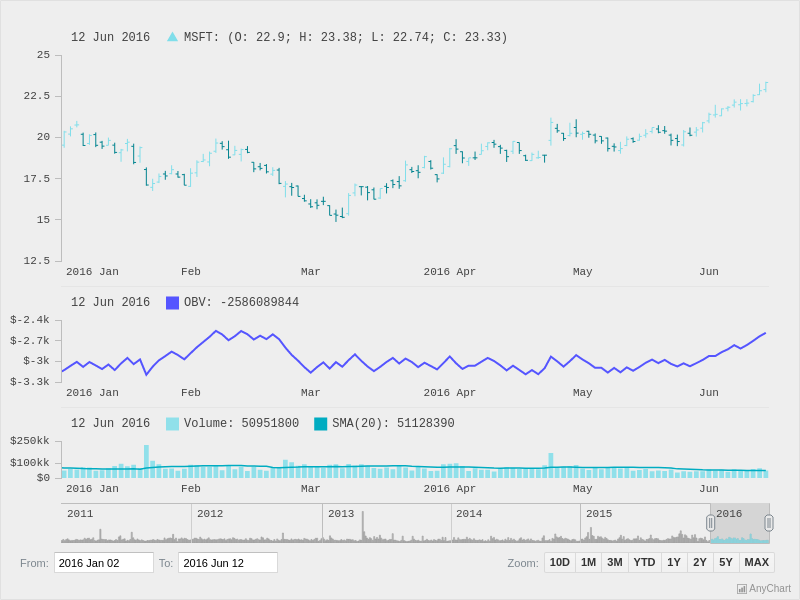Click the $-3.3k OBV axis label

(30, 382)
